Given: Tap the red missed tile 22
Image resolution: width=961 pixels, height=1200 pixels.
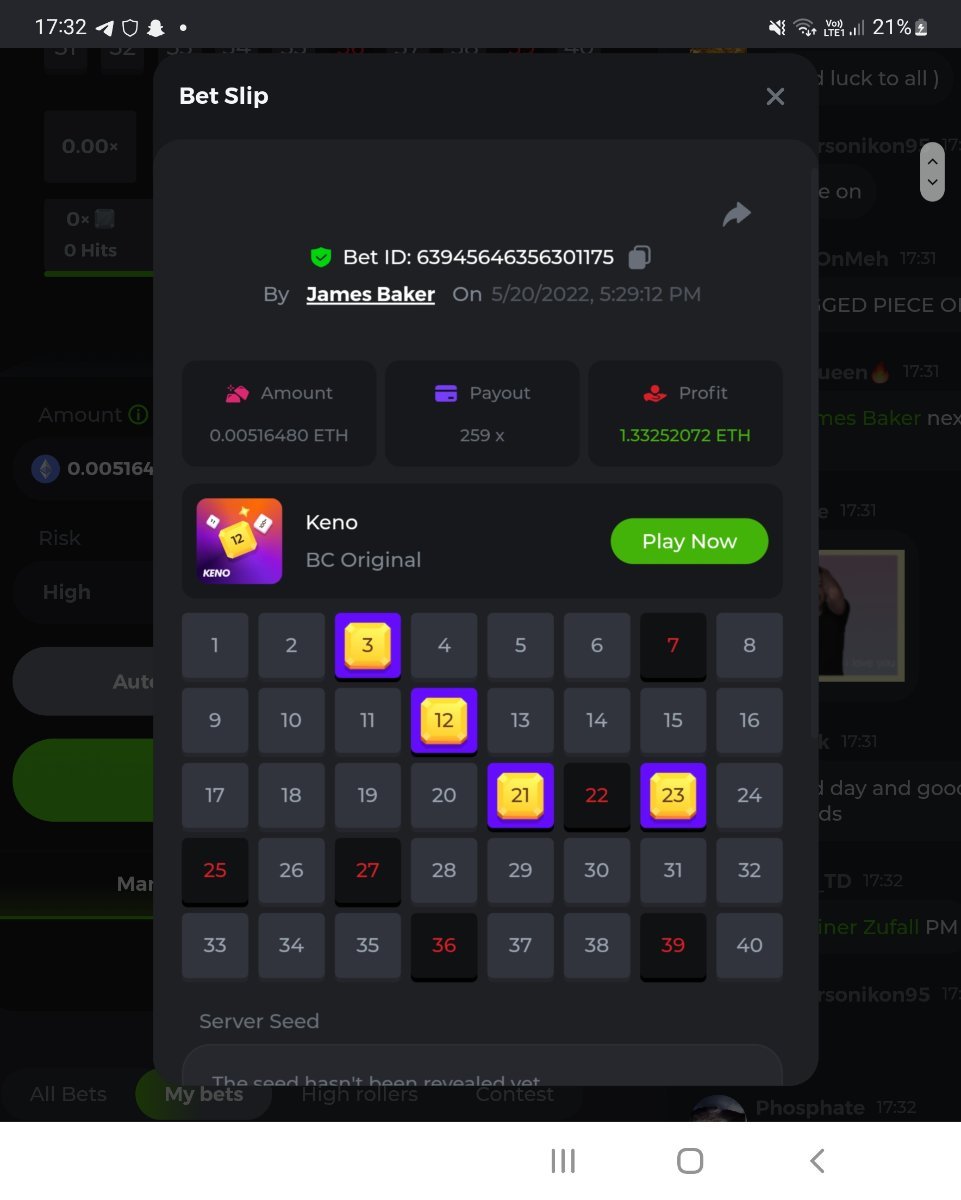Looking at the screenshot, I should [x=597, y=796].
